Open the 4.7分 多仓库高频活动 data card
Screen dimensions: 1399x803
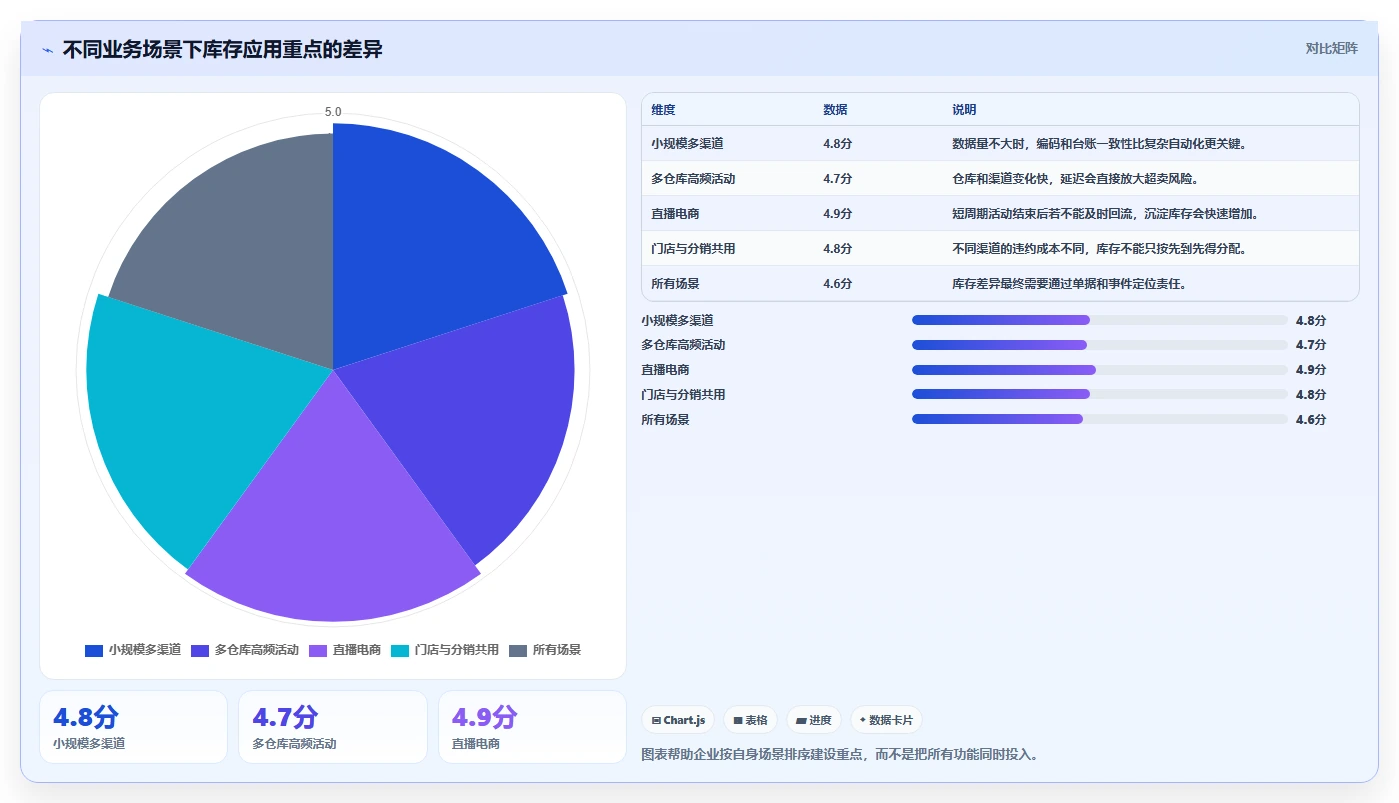coord(333,727)
